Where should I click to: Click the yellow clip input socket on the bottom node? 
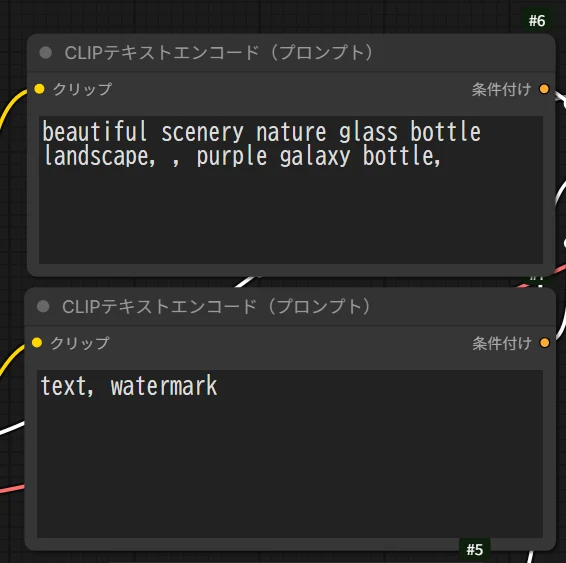[37, 342]
